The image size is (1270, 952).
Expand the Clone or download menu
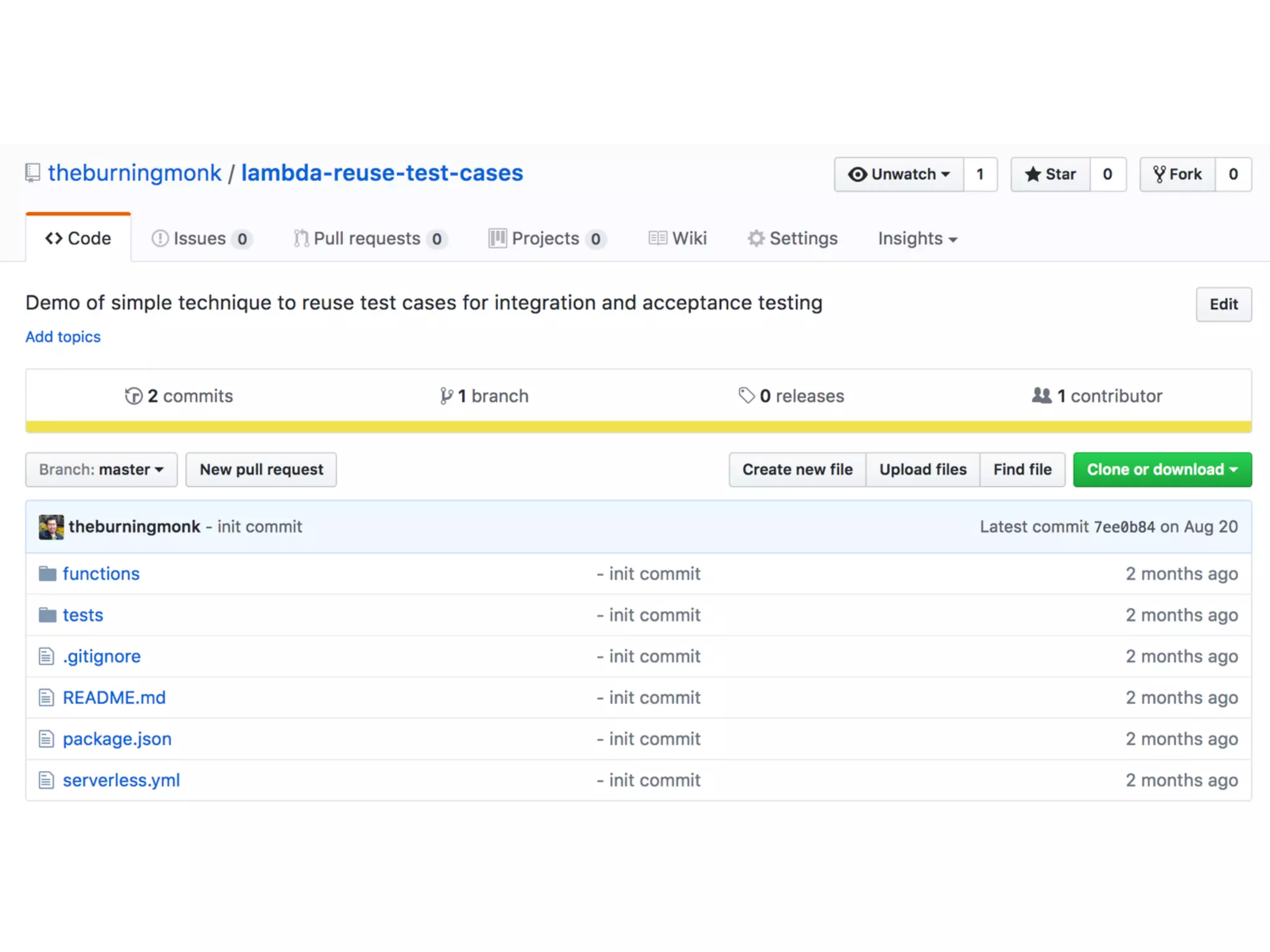point(1162,470)
